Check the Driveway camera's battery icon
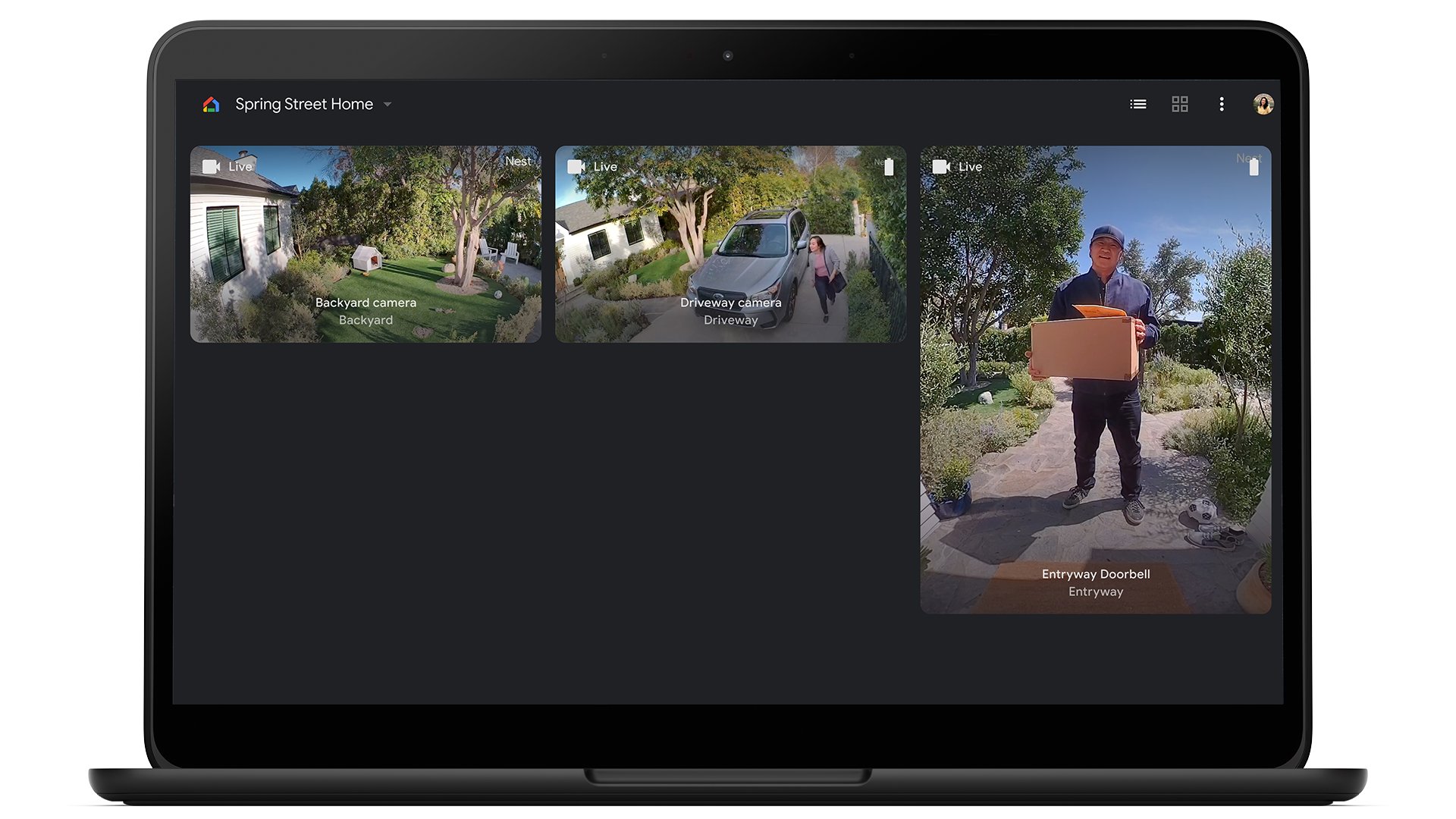The image size is (1456, 819). [x=889, y=167]
